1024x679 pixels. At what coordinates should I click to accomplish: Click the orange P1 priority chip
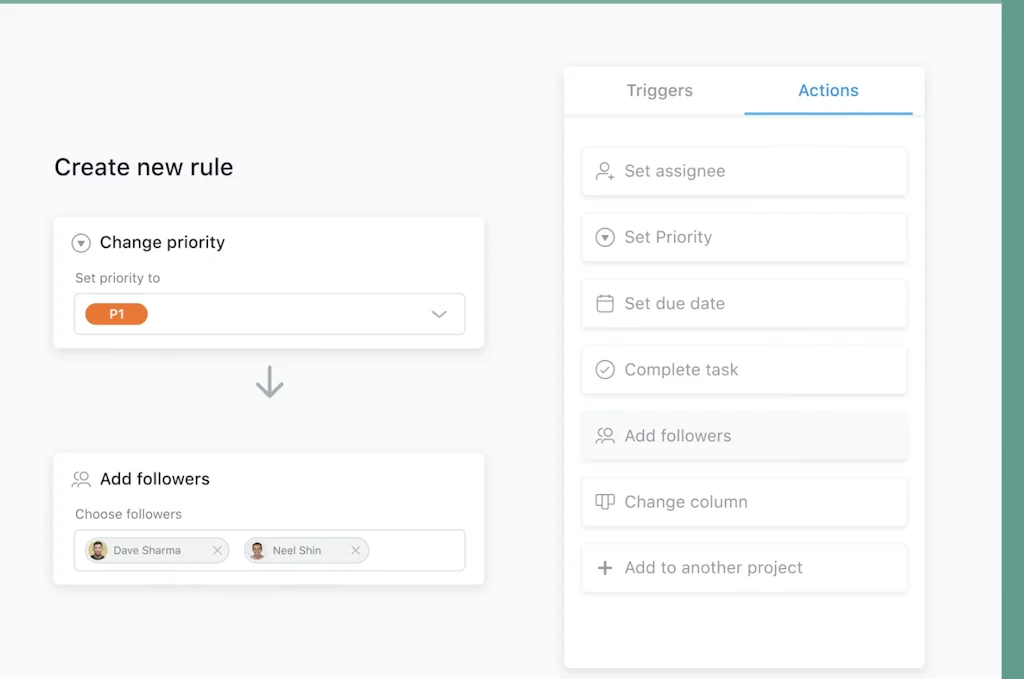tap(115, 313)
